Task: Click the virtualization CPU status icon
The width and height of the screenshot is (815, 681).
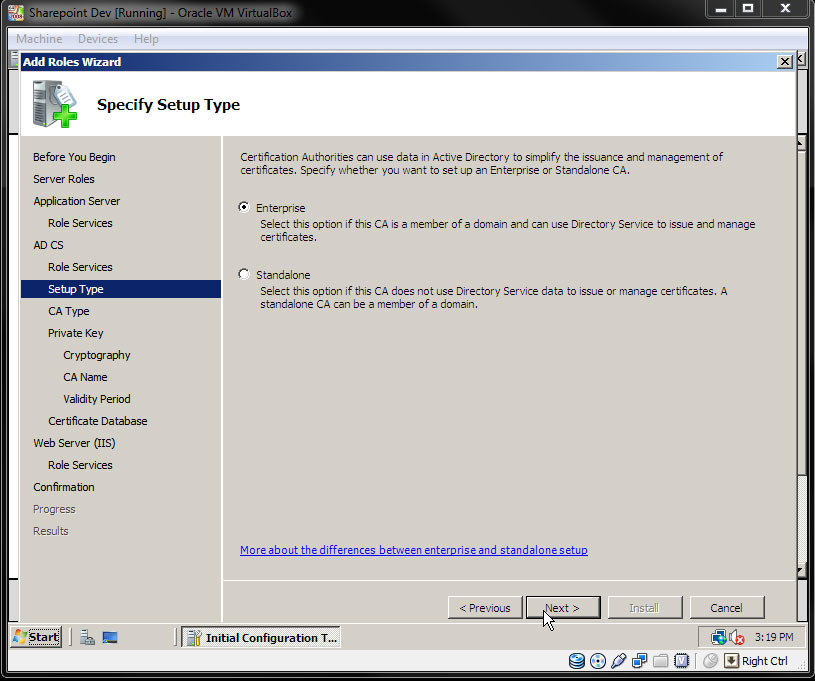Action: [681, 661]
